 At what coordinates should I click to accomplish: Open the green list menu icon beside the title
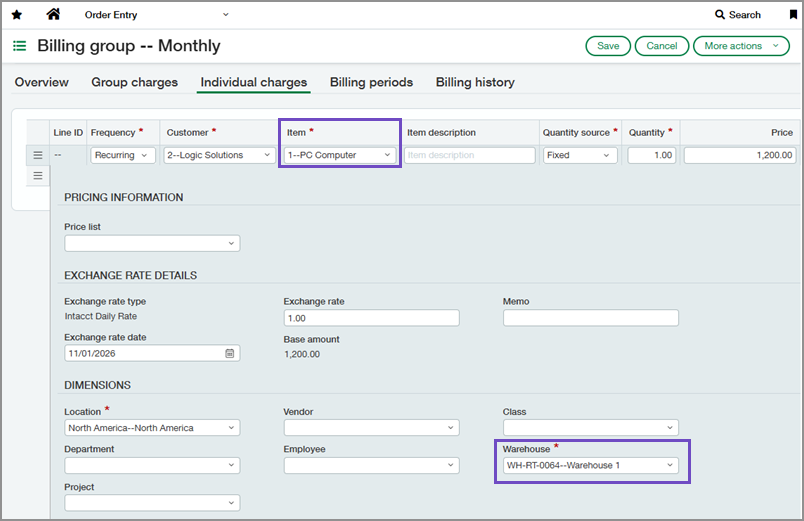pos(19,46)
